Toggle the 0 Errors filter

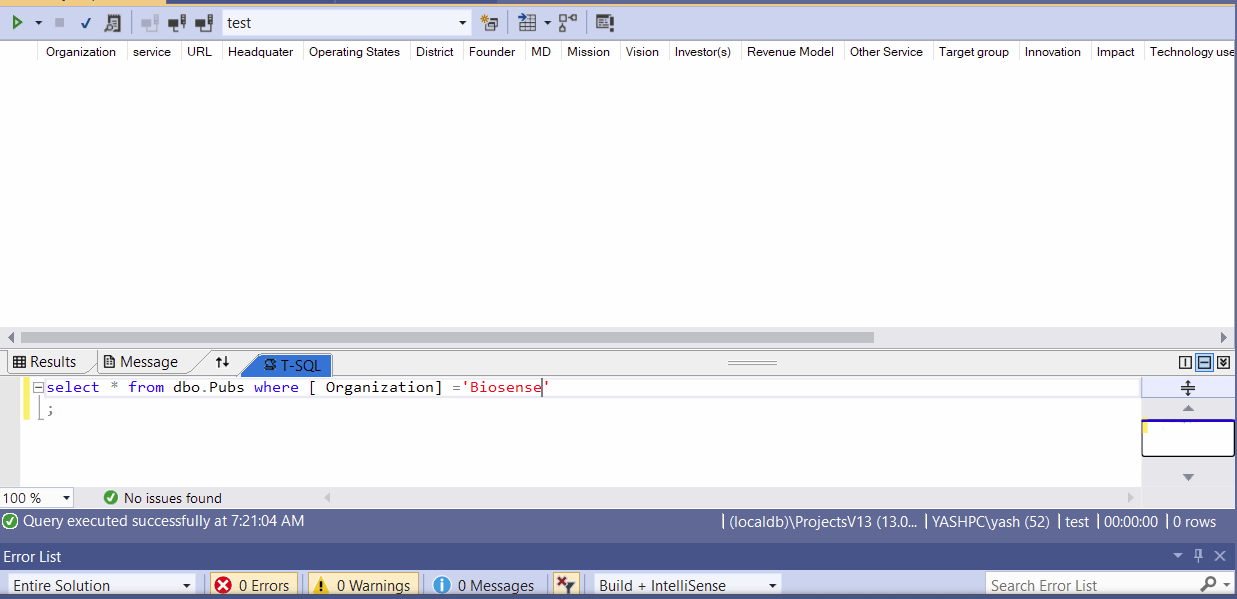(253, 585)
